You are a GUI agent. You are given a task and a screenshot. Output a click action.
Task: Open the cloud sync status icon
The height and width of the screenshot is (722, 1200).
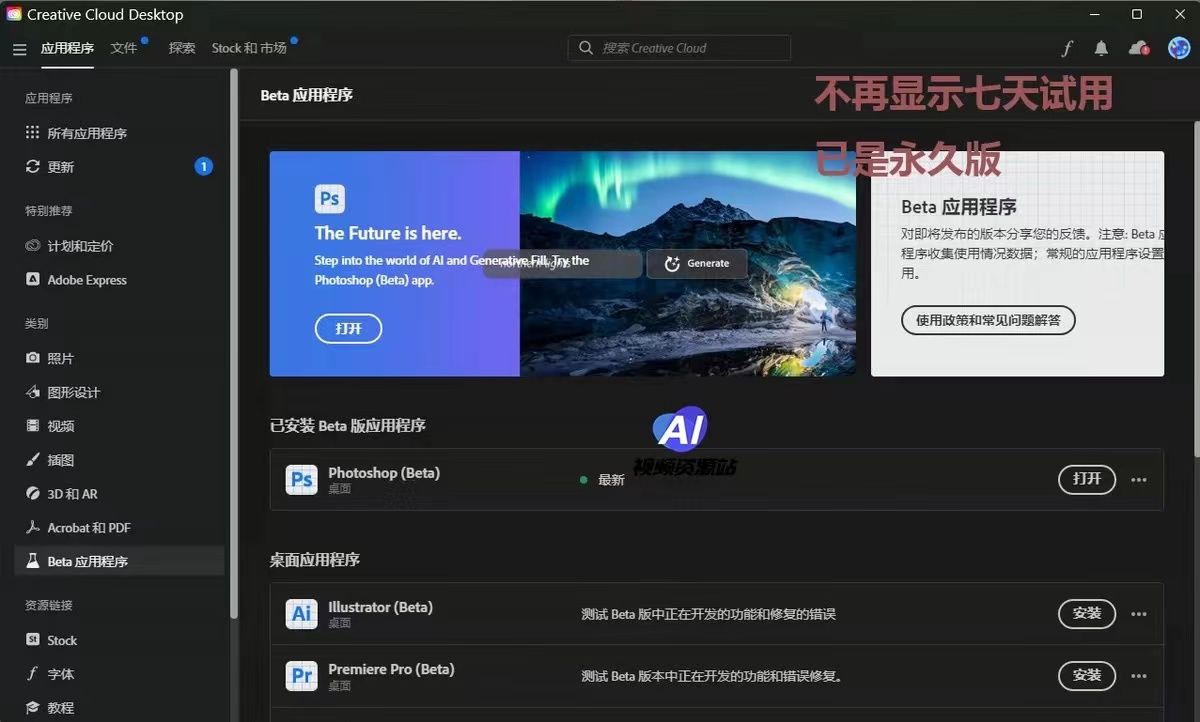pos(1138,48)
